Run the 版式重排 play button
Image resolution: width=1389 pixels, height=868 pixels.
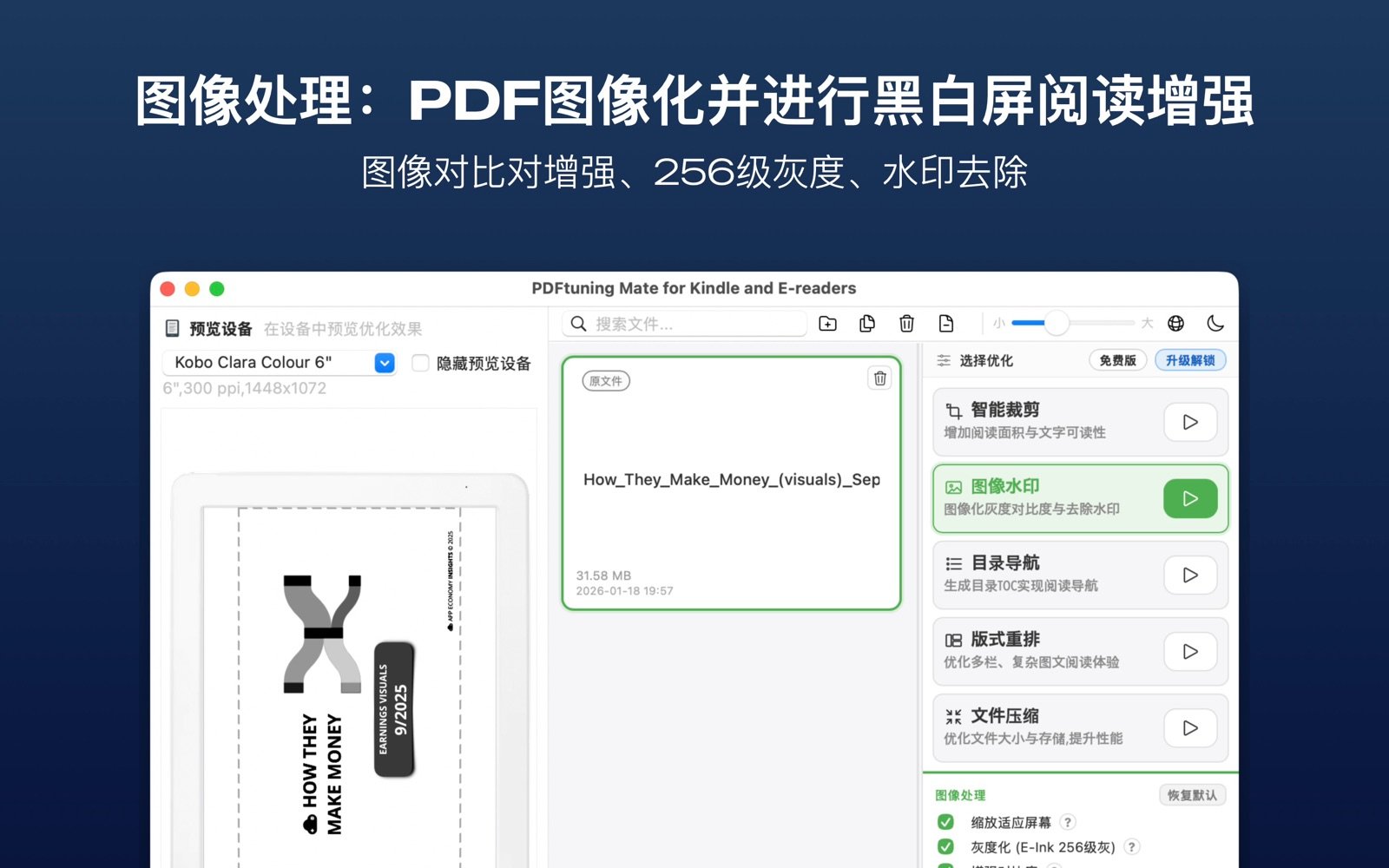pyautogui.click(x=1190, y=651)
